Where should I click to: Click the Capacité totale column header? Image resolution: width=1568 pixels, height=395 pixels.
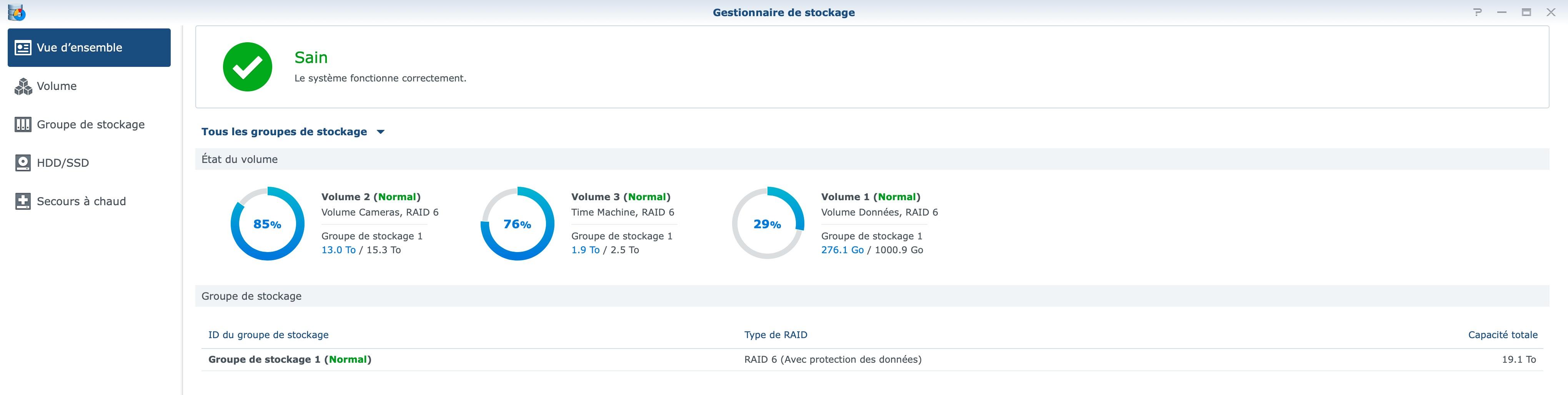click(x=1502, y=335)
